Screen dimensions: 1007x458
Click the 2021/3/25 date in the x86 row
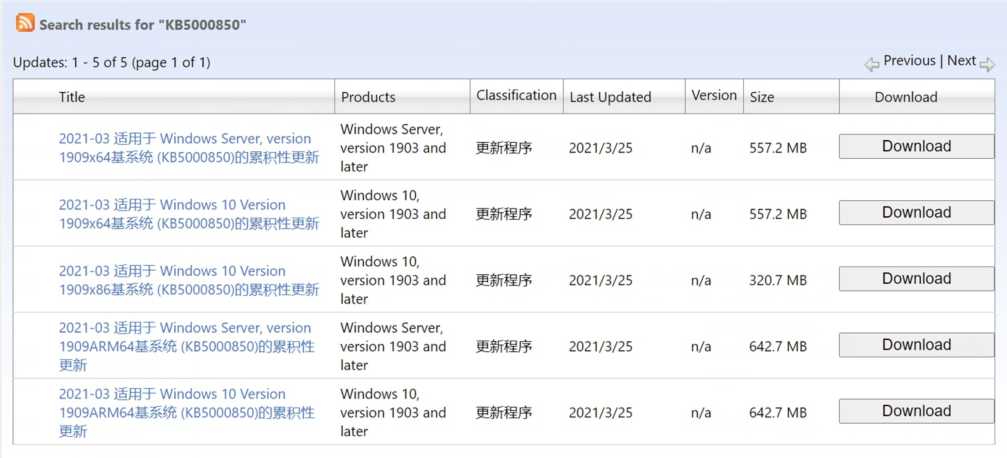click(600, 280)
